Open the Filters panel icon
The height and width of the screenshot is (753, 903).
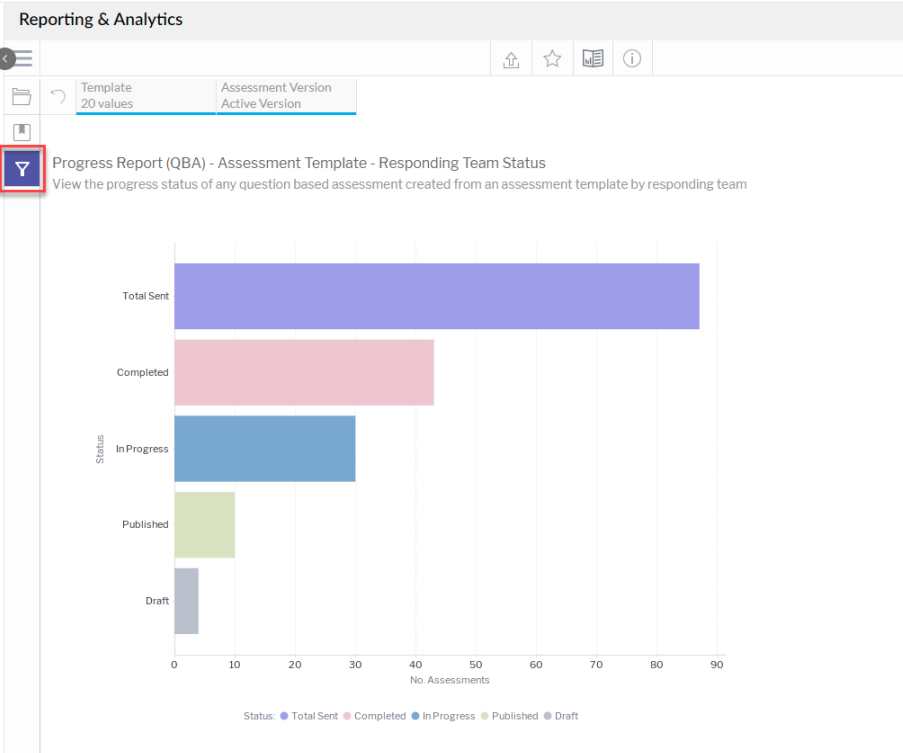22,169
